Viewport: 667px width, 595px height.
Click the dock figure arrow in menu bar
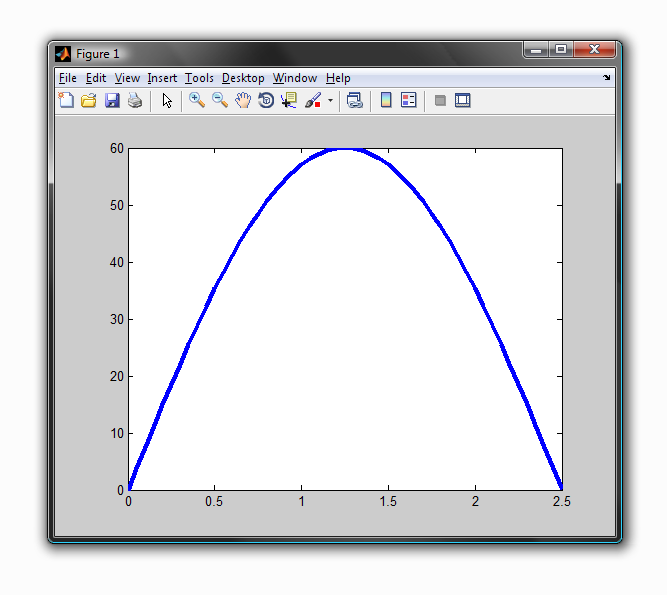(606, 77)
